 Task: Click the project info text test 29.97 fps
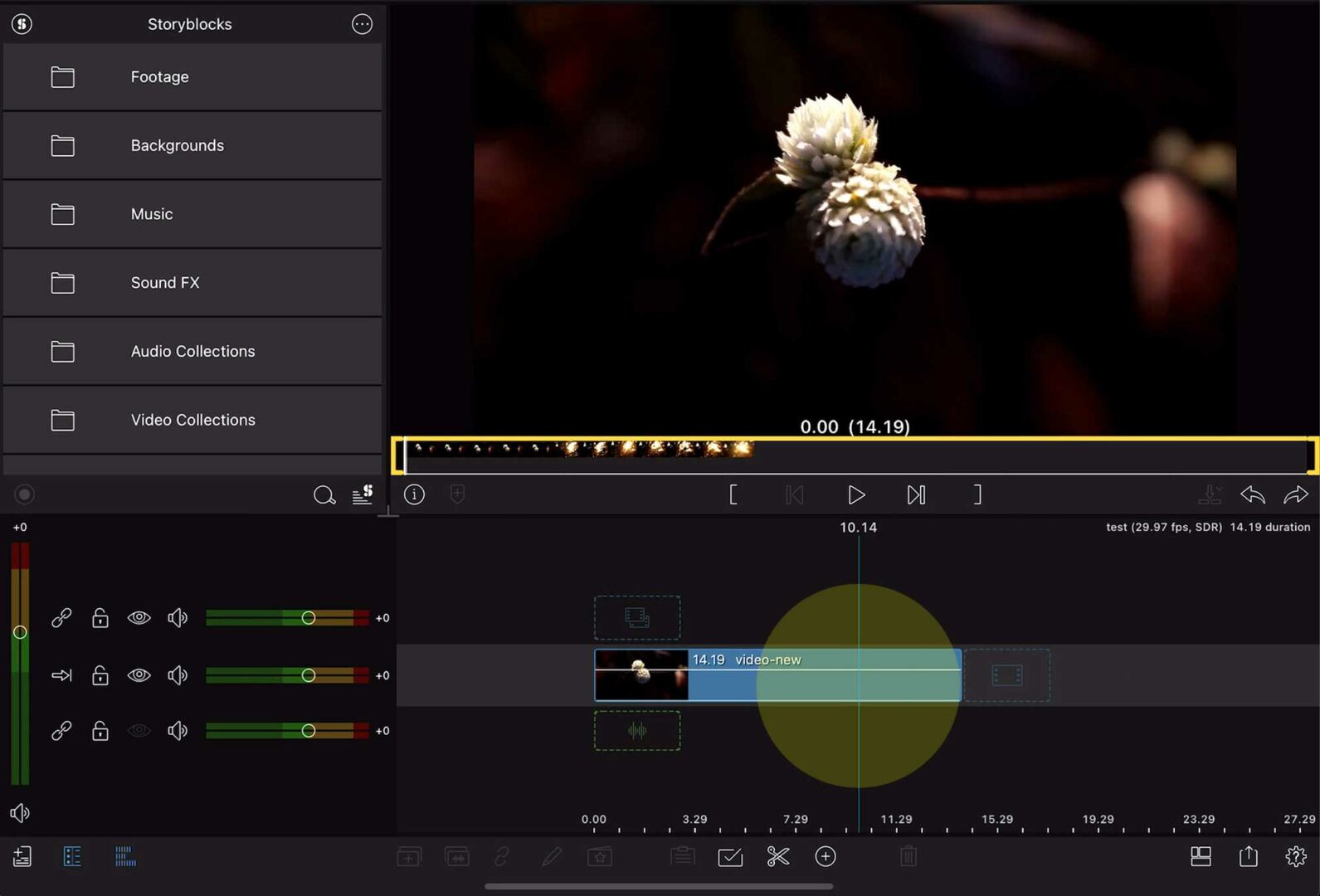click(1164, 528)
